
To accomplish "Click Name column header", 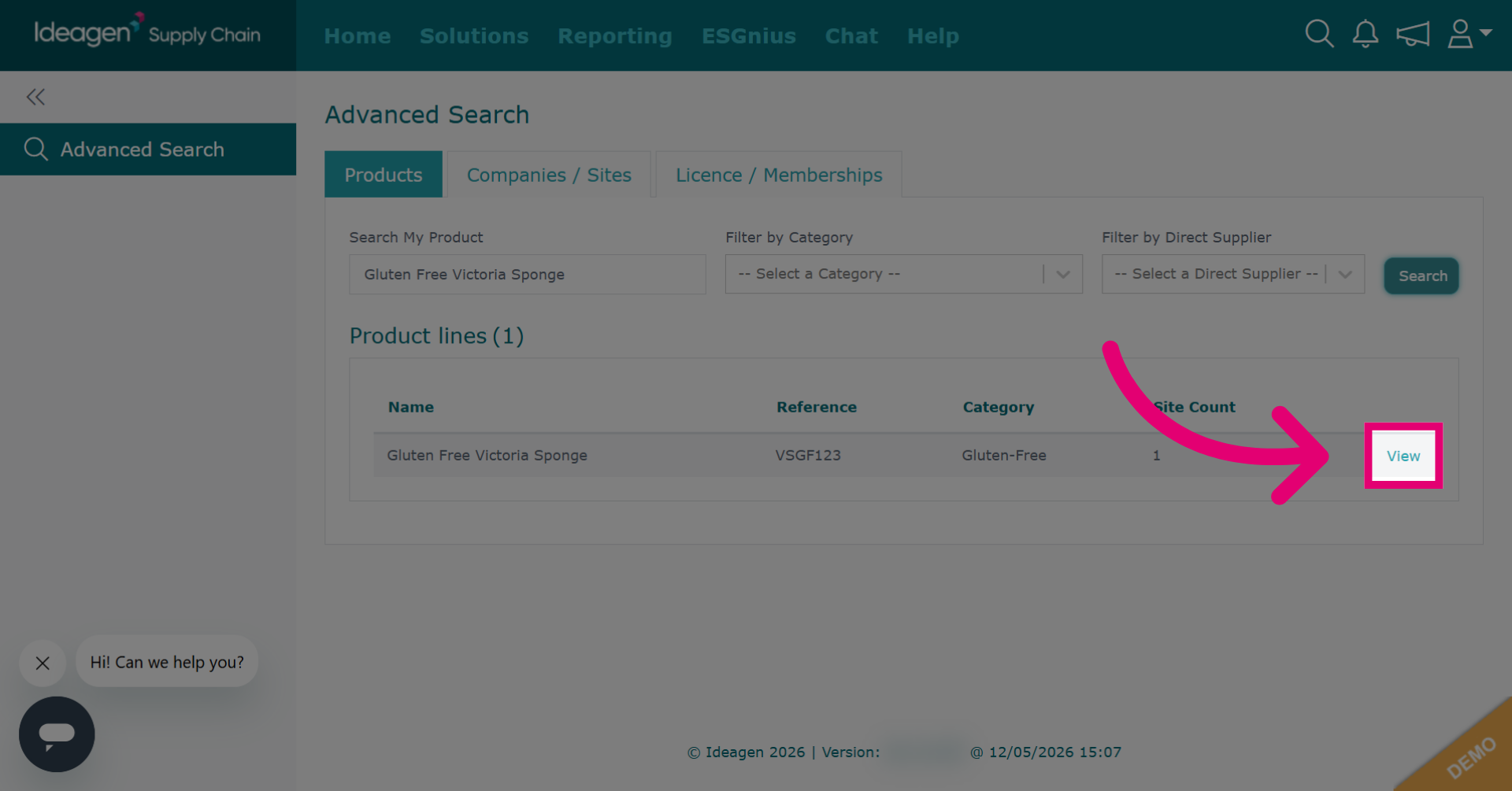I will click(x=411, y=407).
